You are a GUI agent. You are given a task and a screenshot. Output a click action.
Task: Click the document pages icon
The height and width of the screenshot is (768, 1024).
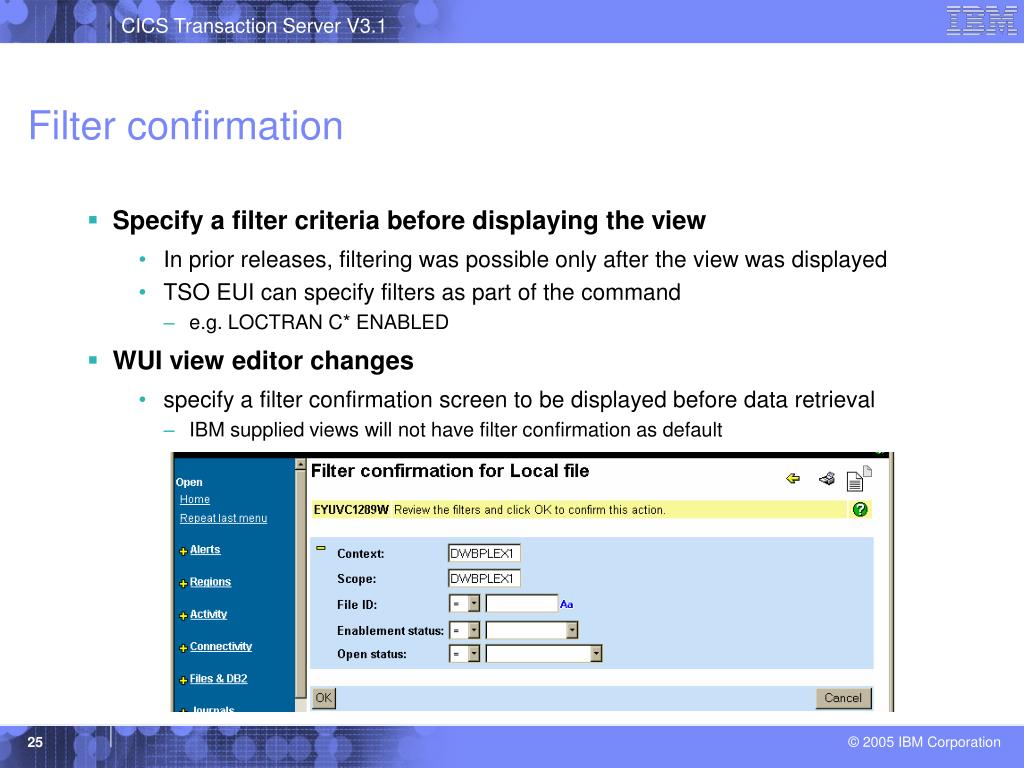859,479
